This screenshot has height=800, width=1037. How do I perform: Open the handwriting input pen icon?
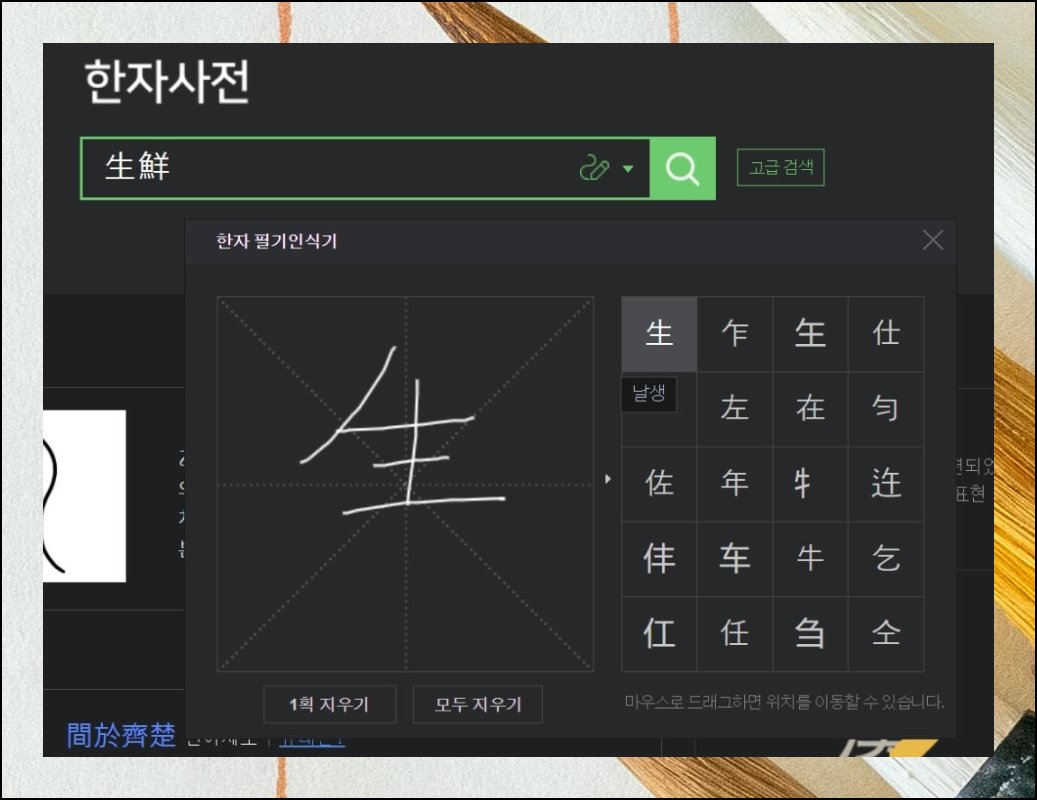pos(593,168)
